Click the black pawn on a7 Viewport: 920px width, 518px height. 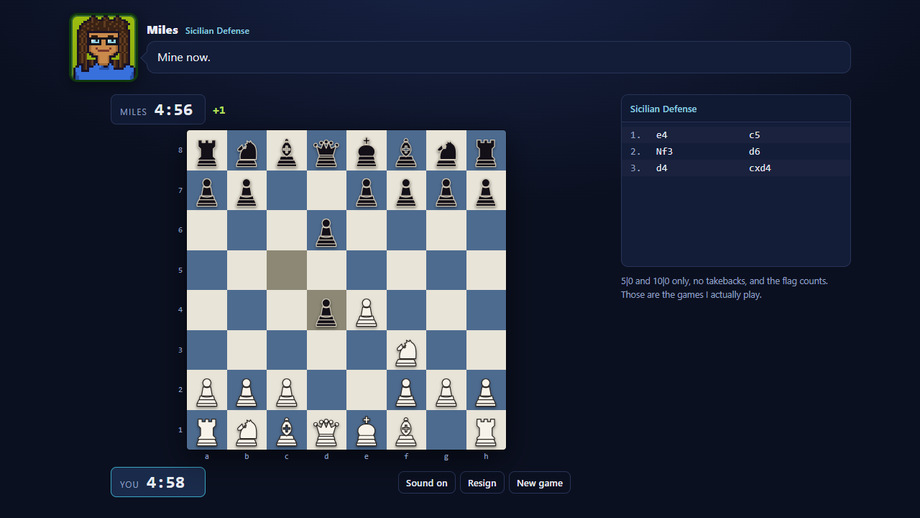click(207, 190)
